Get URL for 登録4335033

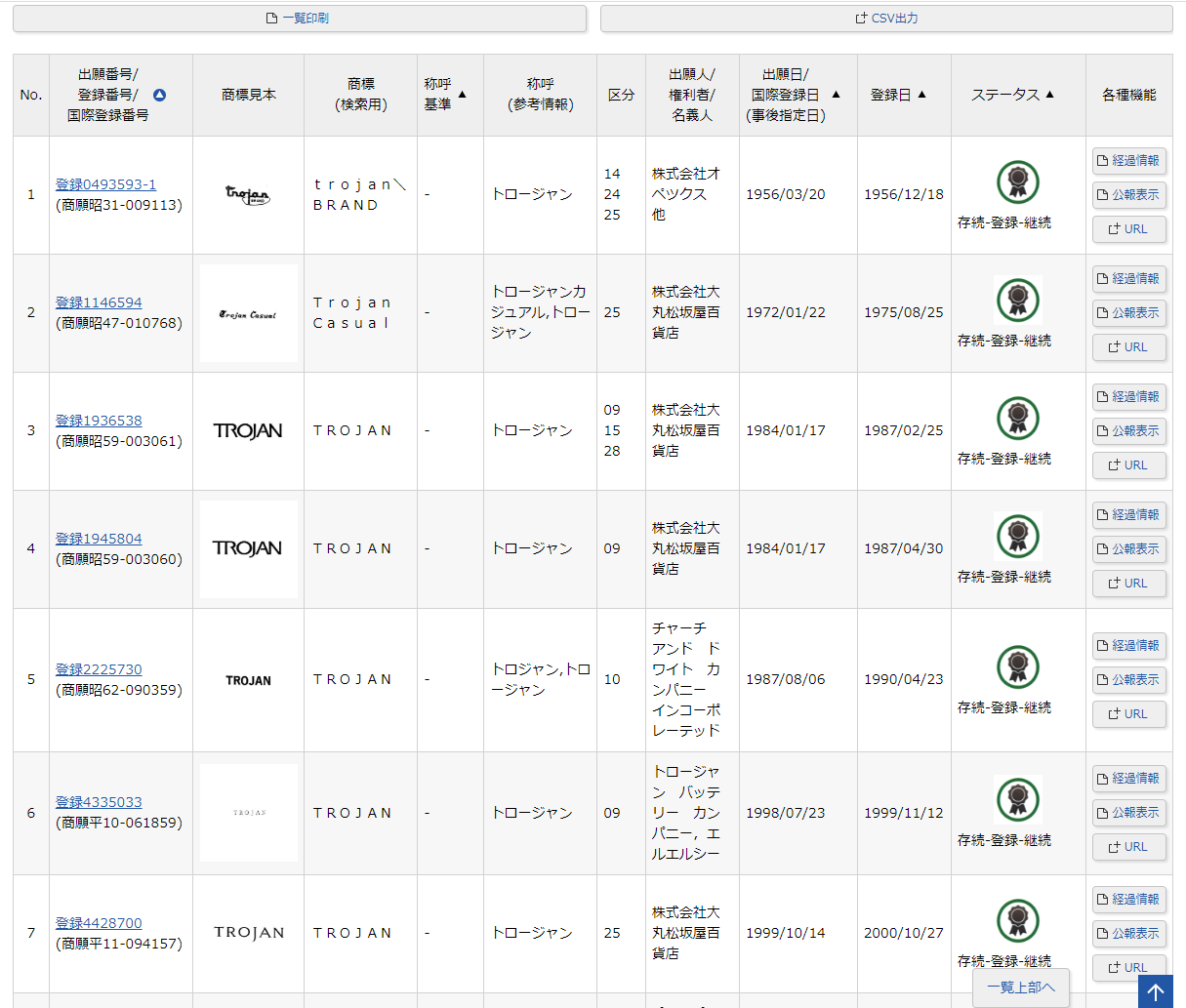click(1129, 847)
